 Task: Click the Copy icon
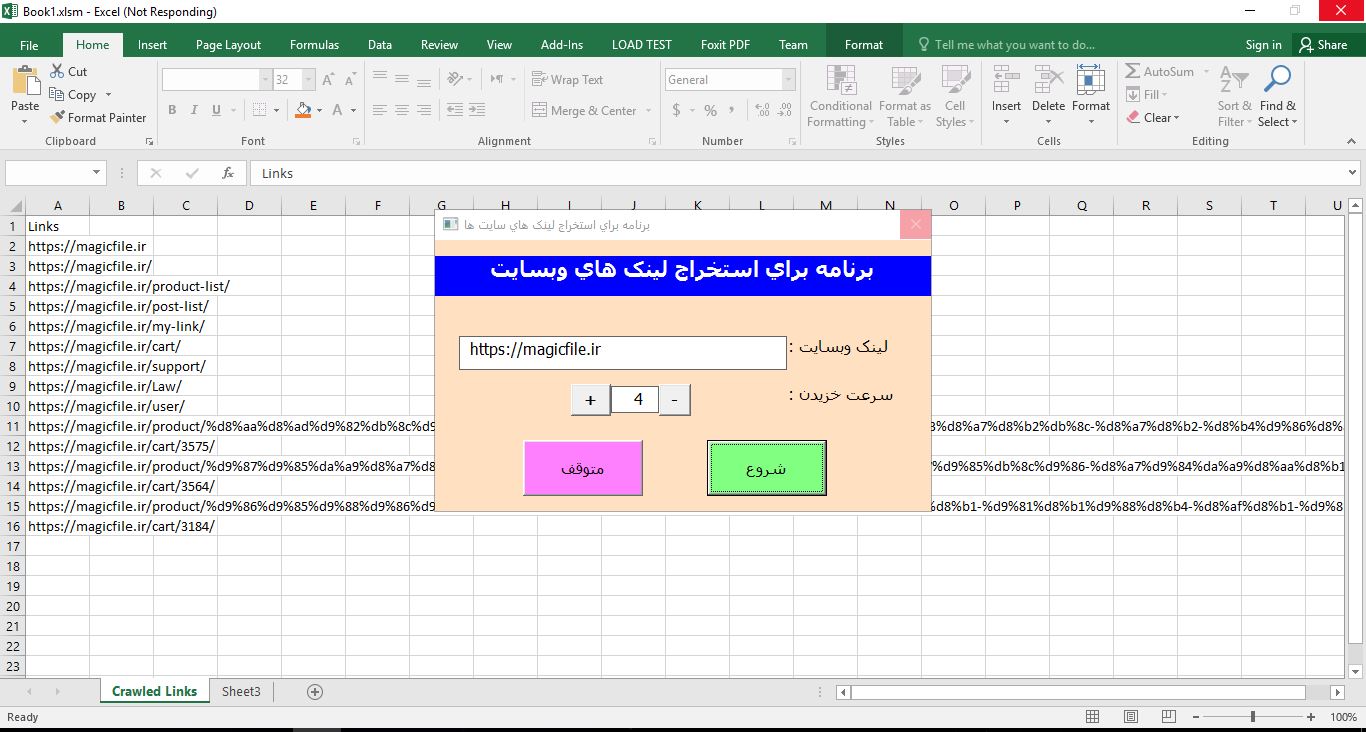click(57, 95)
